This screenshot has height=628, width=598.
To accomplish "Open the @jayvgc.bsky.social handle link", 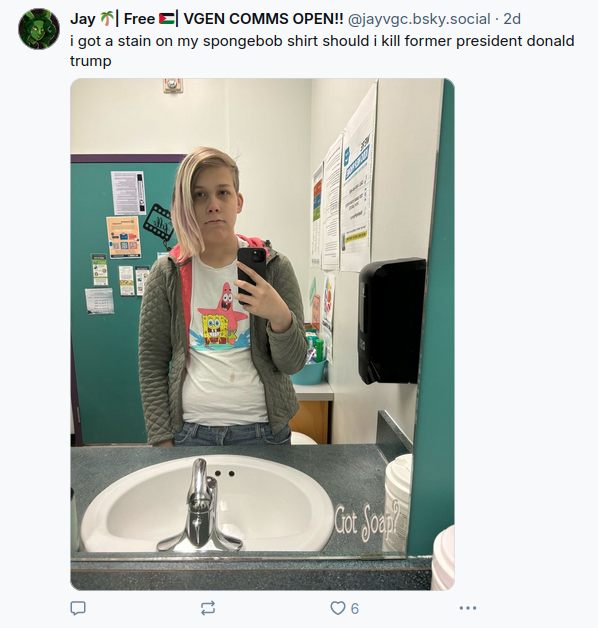I will (419, 19).
